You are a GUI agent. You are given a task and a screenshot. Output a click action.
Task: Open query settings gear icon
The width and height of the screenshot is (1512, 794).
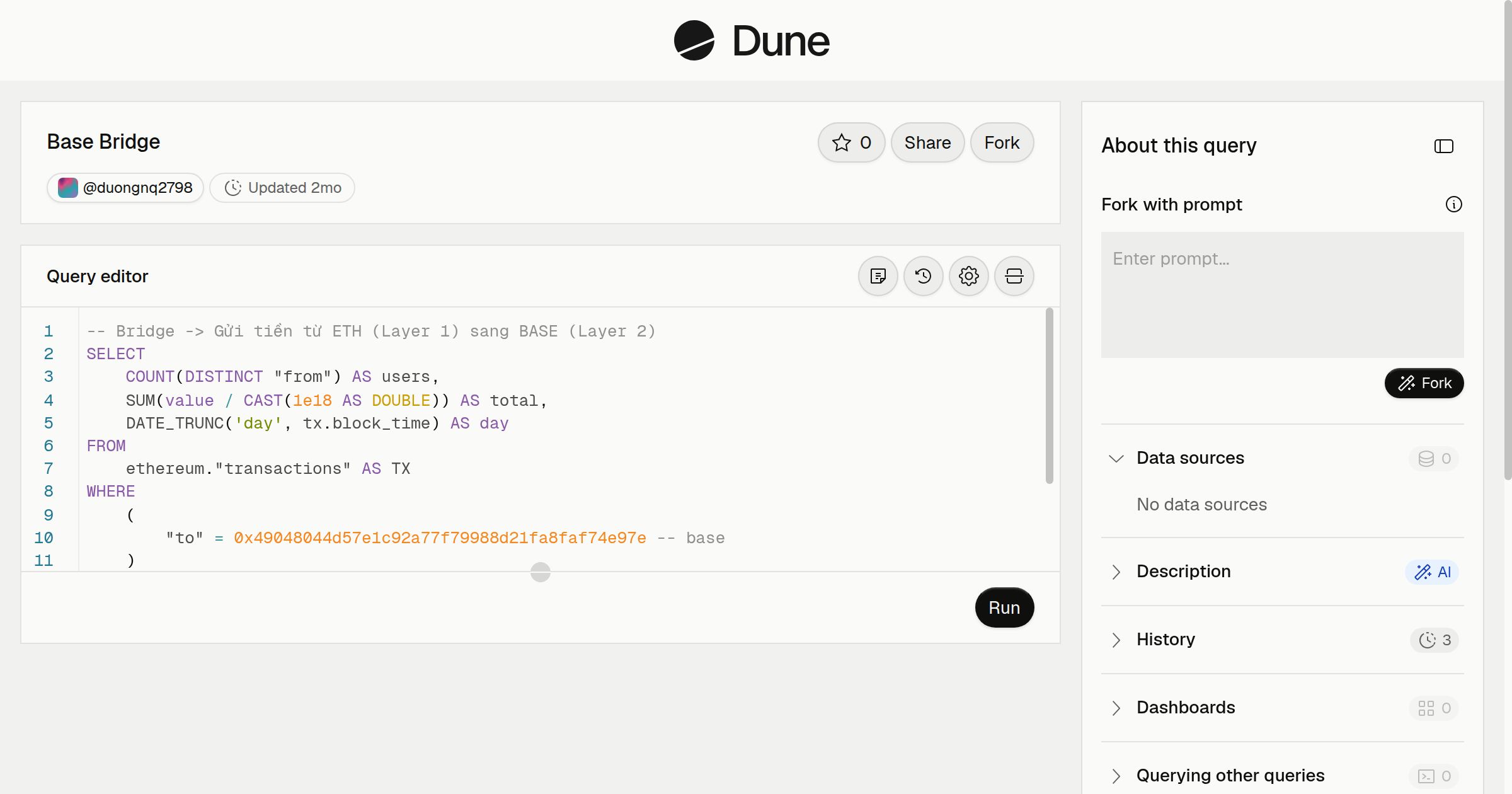[x=968, y=276]
